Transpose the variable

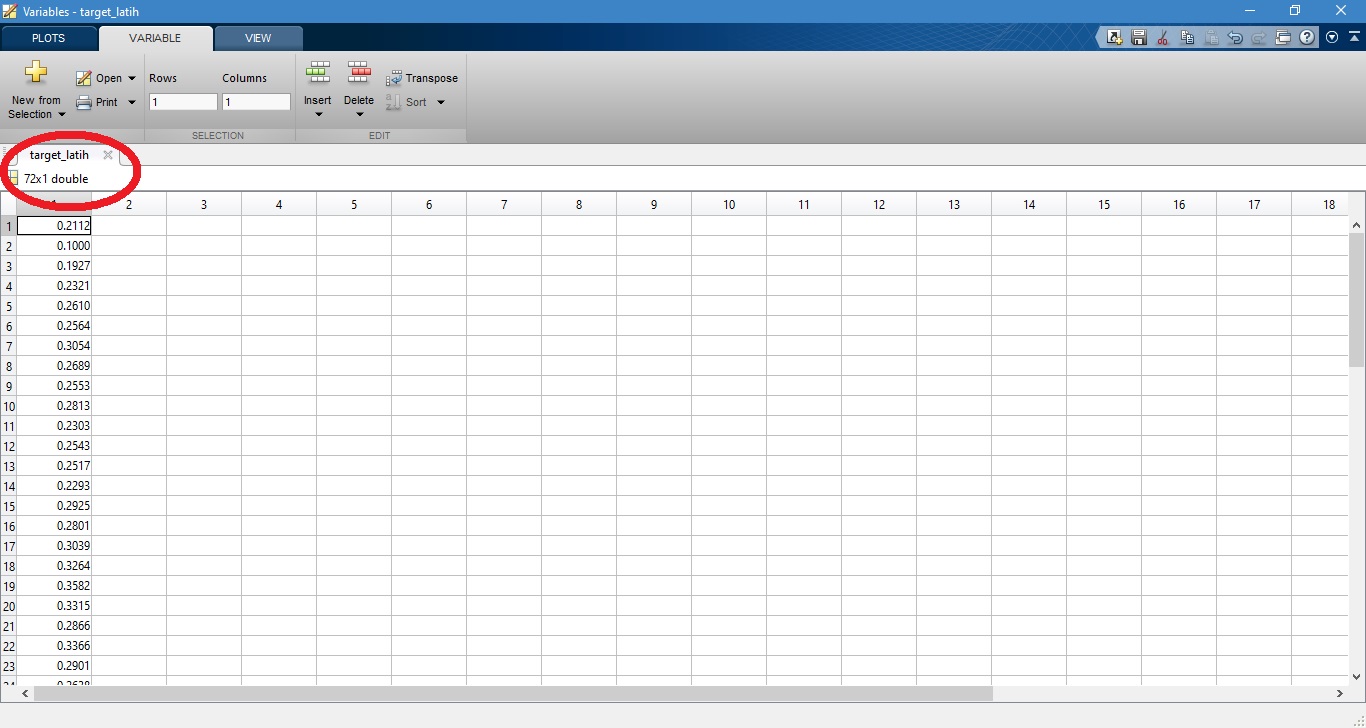click(x=422, y=78)
